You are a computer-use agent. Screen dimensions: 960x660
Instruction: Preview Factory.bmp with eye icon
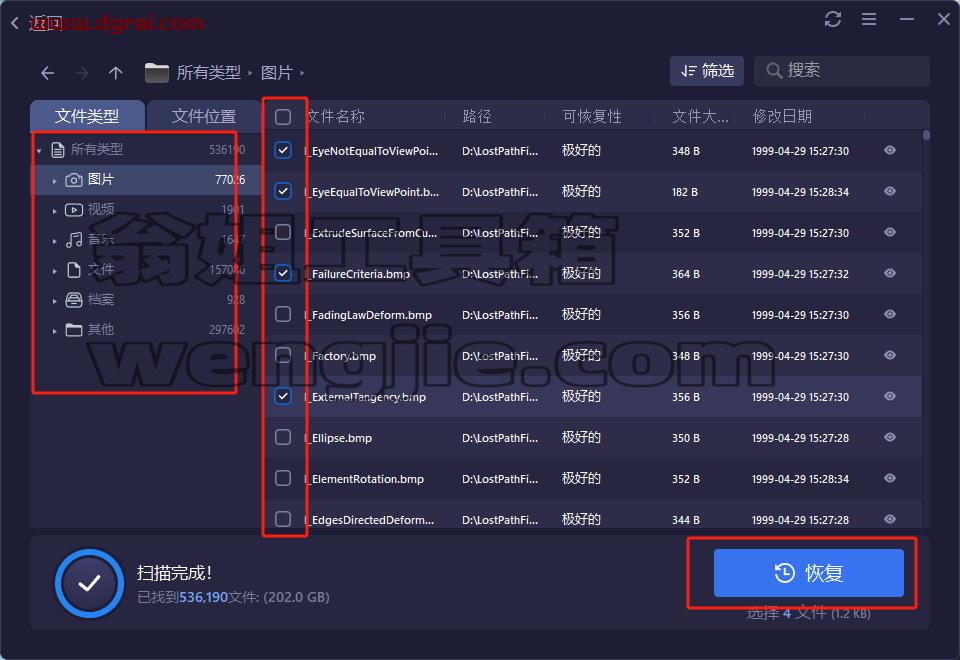coord(890,355)
